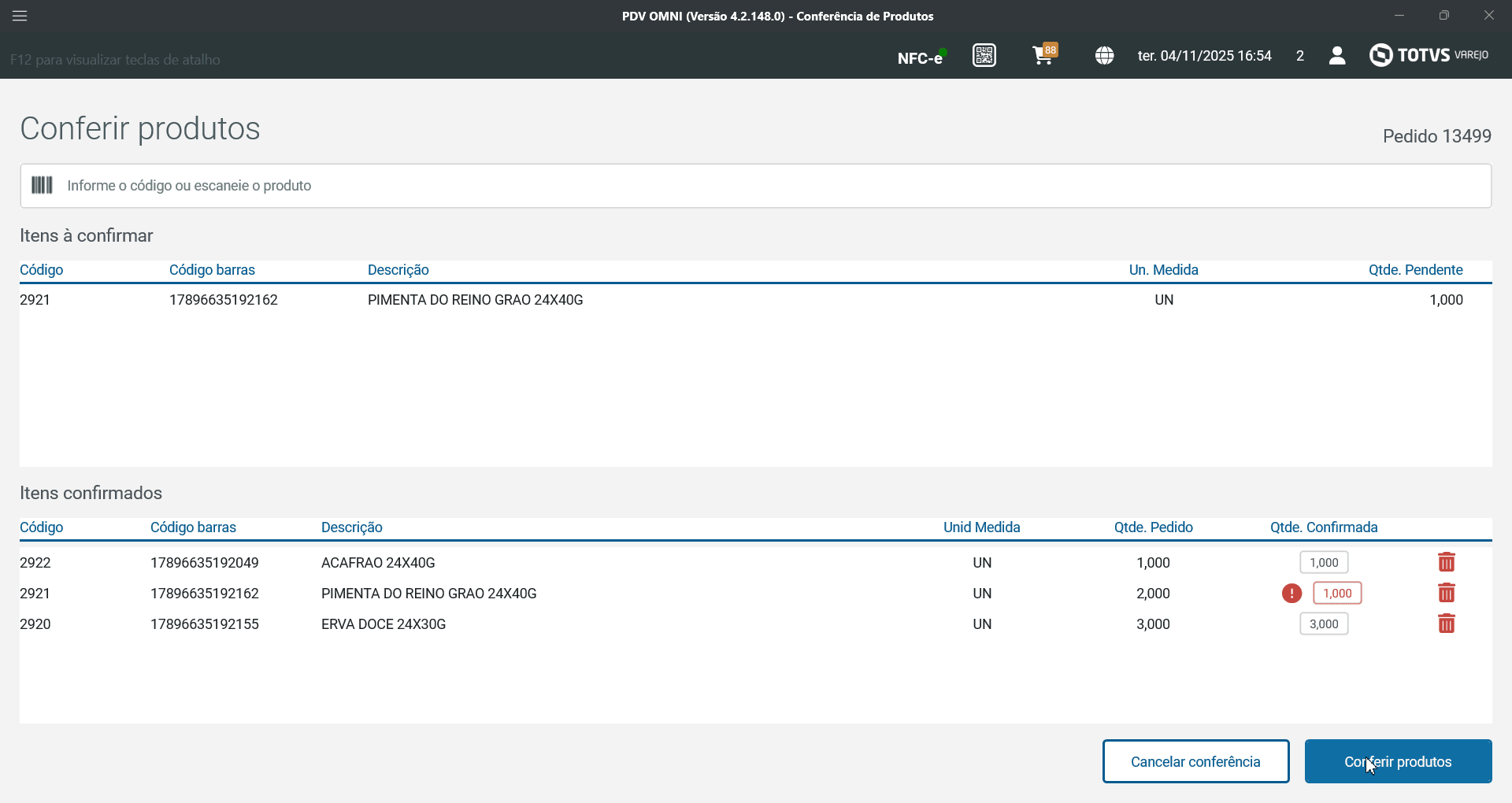The image size is (1512, 803).
Task: Sort pending items by Código barras column
Action: pyautogui.click(x=212, y=270)
